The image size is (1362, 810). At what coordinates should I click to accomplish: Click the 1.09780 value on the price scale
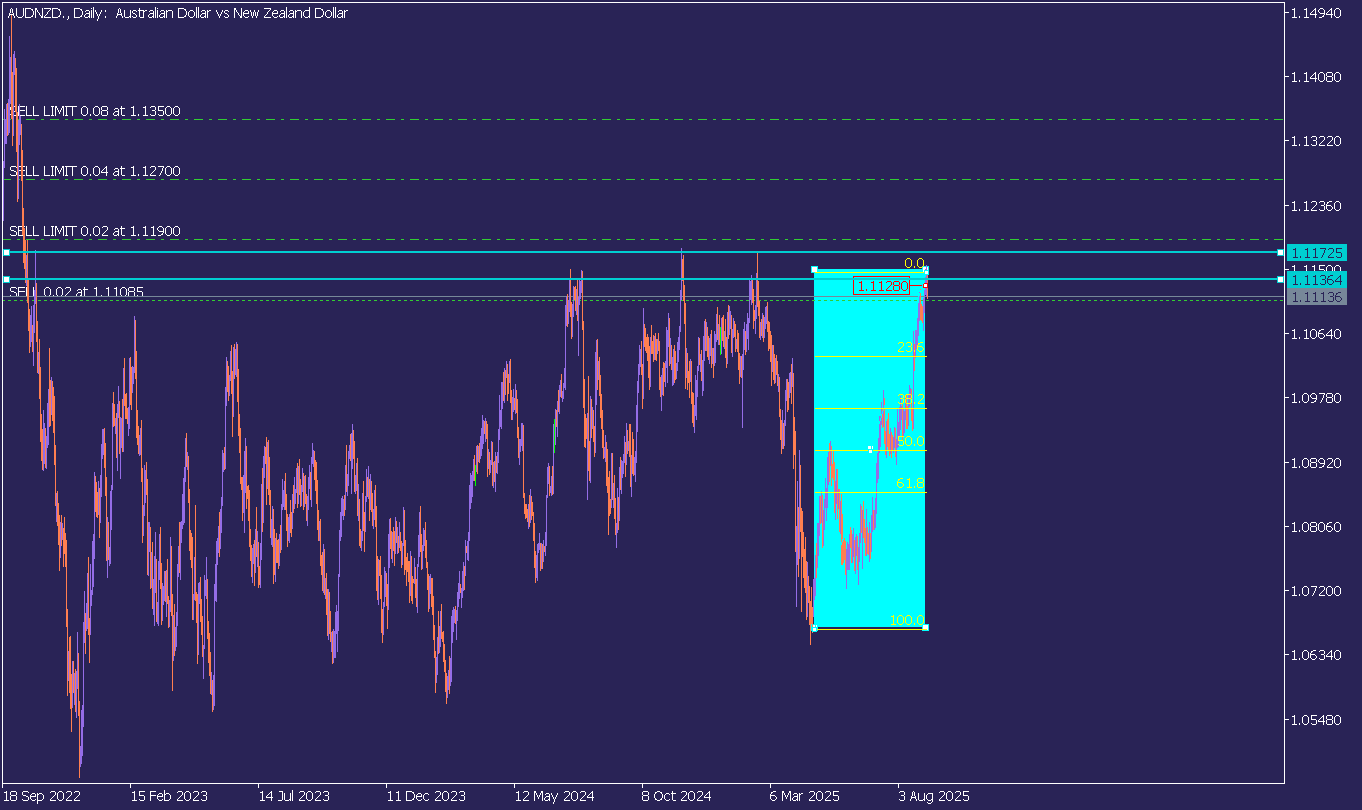click(1315, 398)
